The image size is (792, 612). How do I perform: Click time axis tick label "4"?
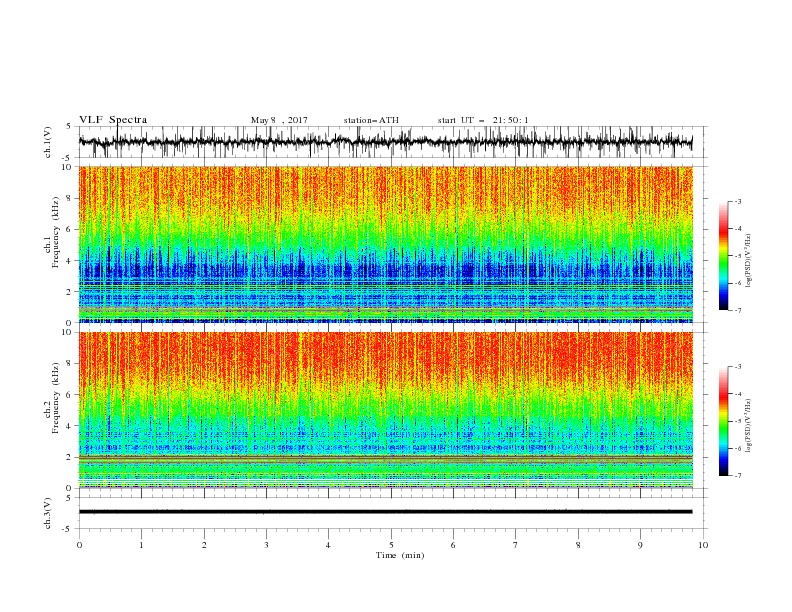(328, 545)
